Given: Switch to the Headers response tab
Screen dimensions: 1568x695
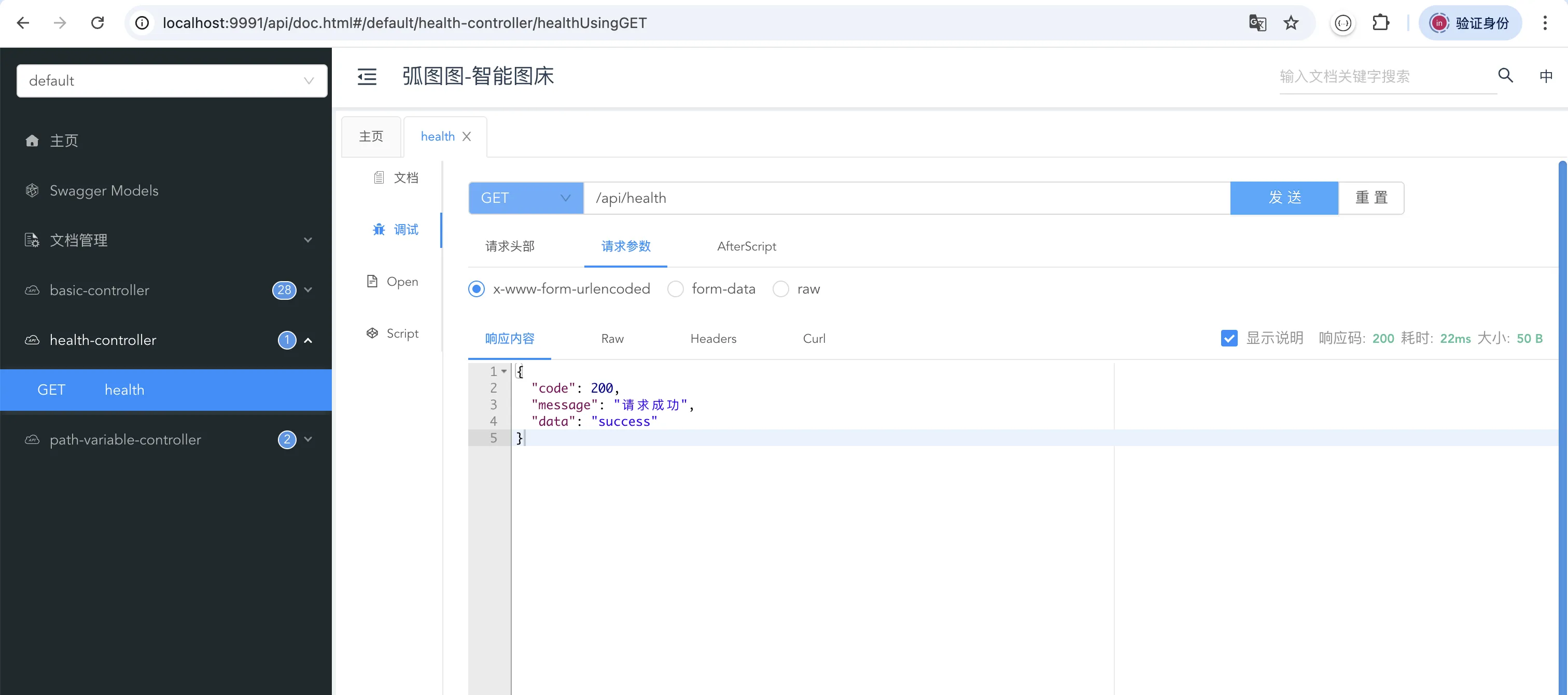Looking at the screenshot, I should pos(713,339).
